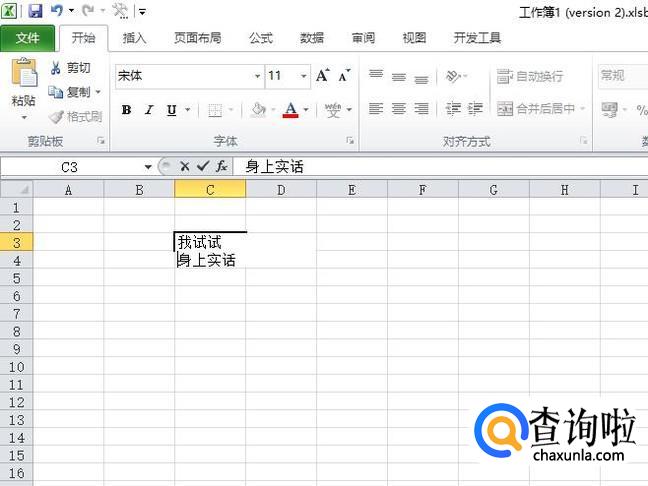
Task: Switch to the 审阅 tab
Action: (x=363, y=38)
